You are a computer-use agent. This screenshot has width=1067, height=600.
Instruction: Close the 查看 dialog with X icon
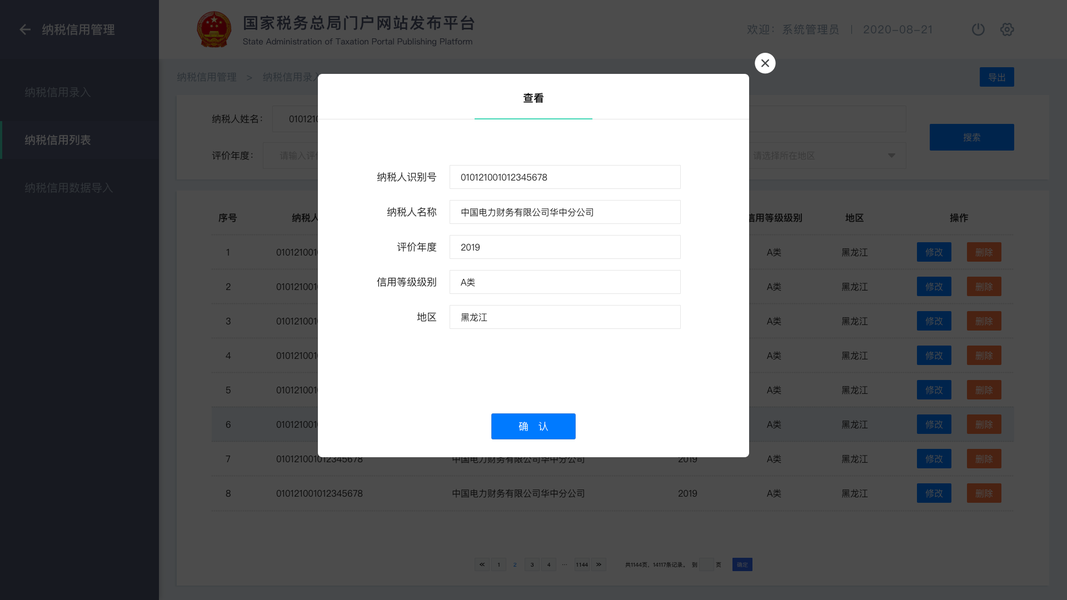coord(765,63)
